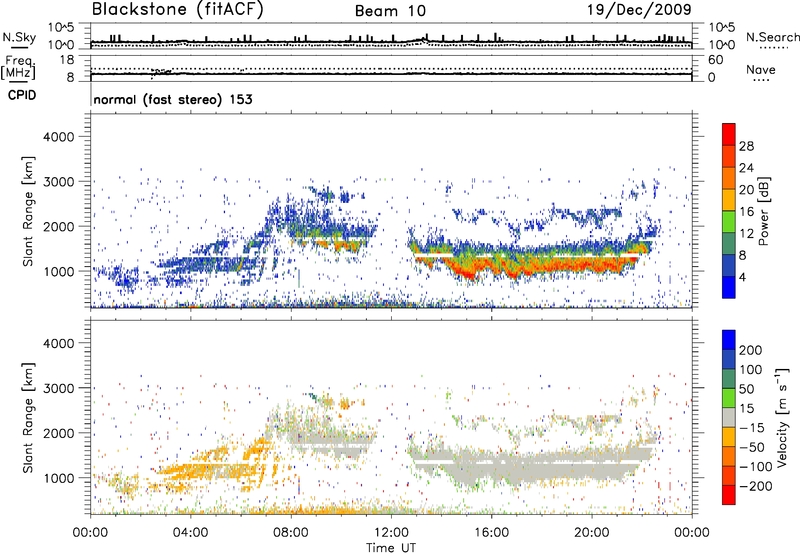Pick the blue top segment of the velocity colorbar
This screenshot has height=554, width=800.
(x=729, y=340)
